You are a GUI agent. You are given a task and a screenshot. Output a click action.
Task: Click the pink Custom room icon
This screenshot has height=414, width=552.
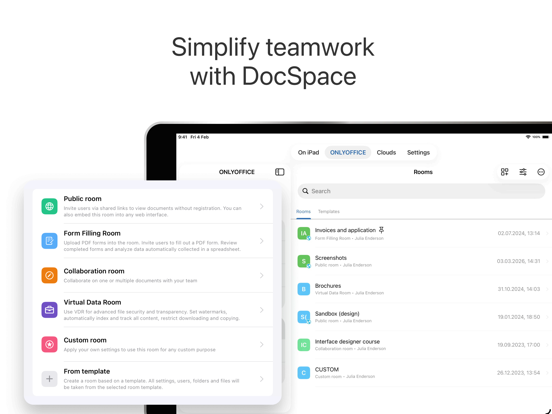pos(49,344)
